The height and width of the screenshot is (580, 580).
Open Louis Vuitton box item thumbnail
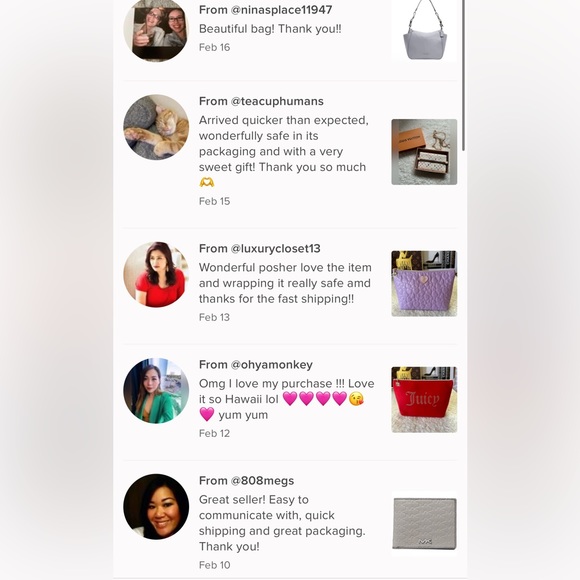click(424, 152)
